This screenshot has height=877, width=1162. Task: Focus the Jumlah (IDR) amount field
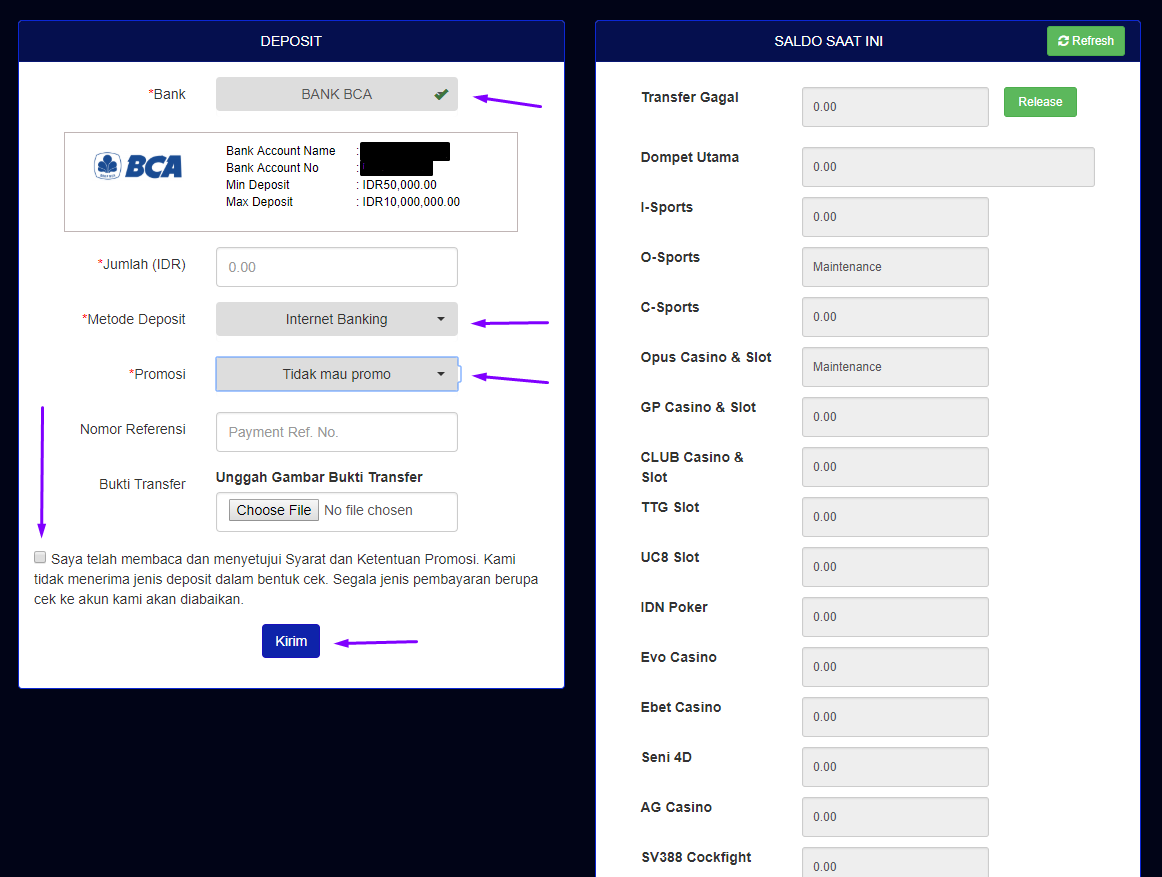coord(336,267)
